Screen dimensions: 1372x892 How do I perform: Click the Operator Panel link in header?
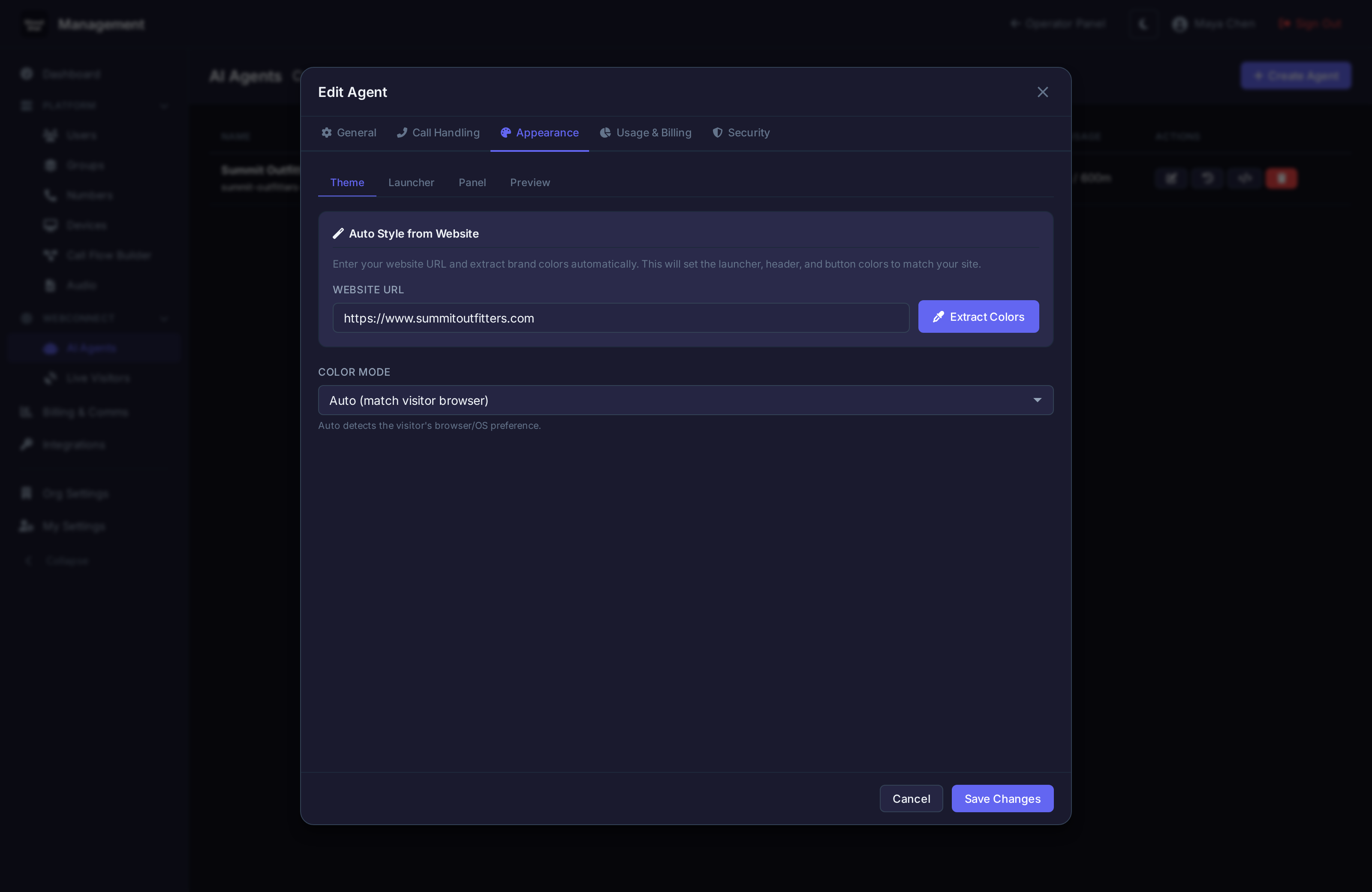click(1059, 24)
